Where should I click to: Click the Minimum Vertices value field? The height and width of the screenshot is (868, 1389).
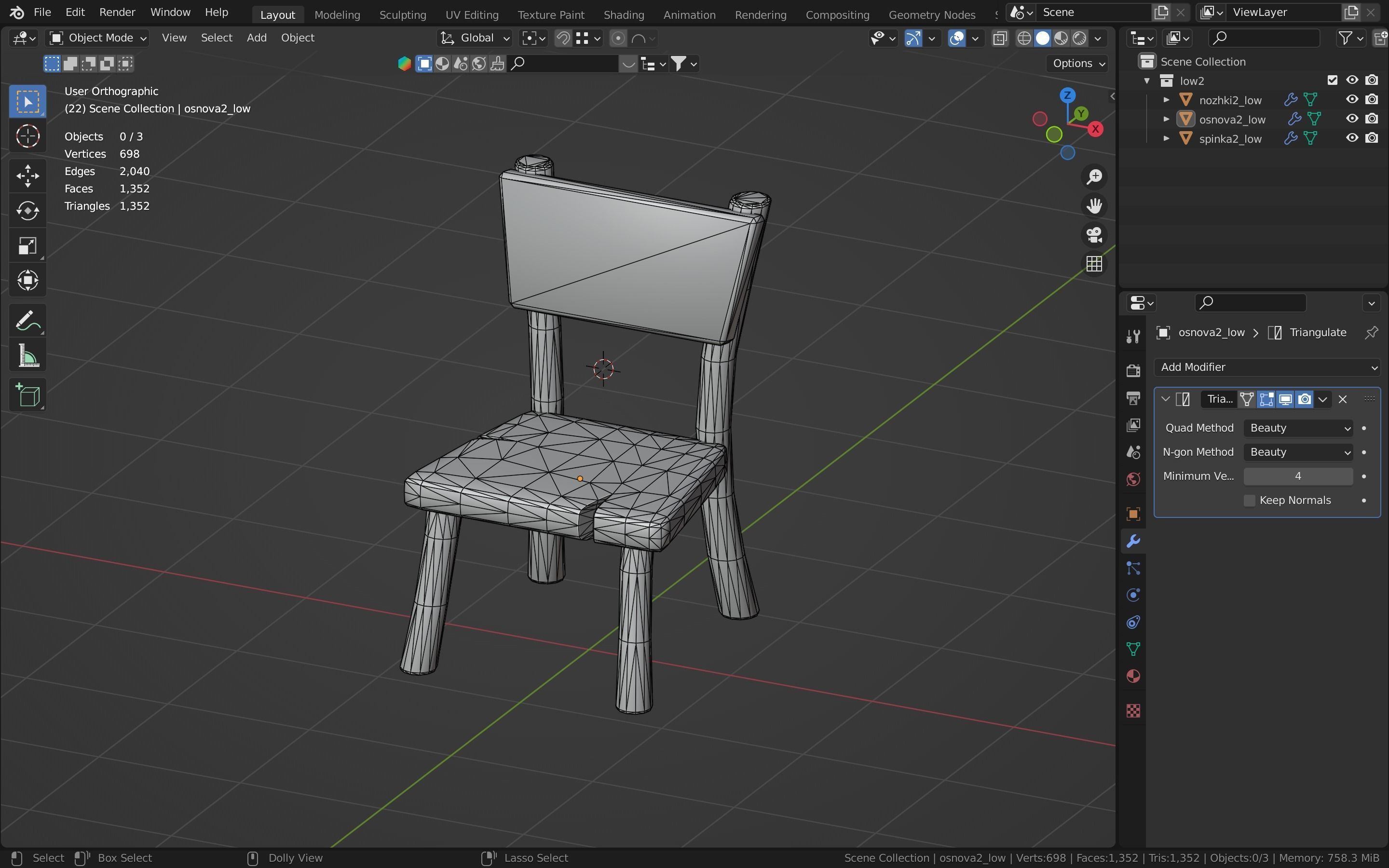(x=1298, y=476)
